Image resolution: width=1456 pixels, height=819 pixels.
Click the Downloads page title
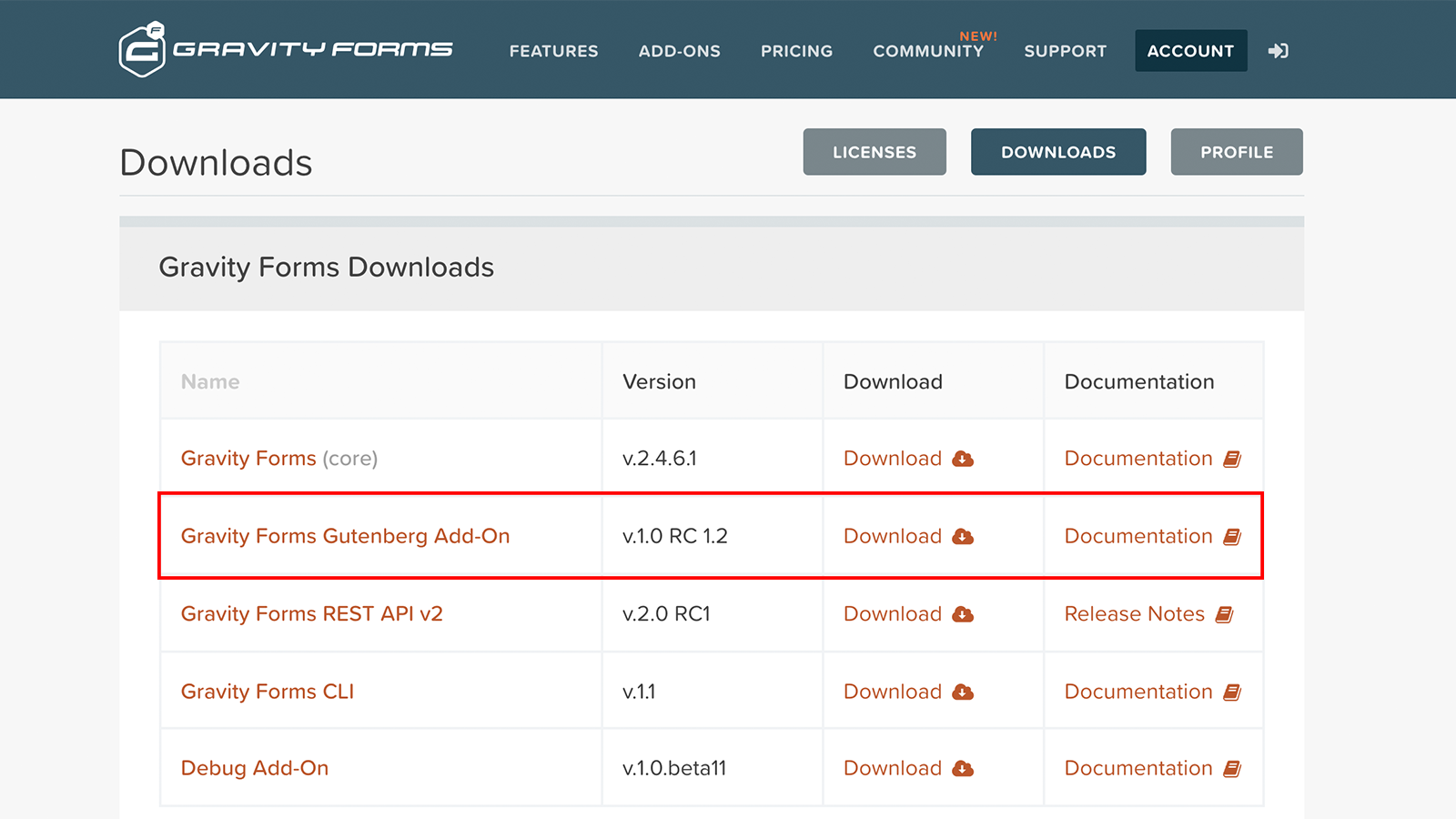[x=216, y=163]
